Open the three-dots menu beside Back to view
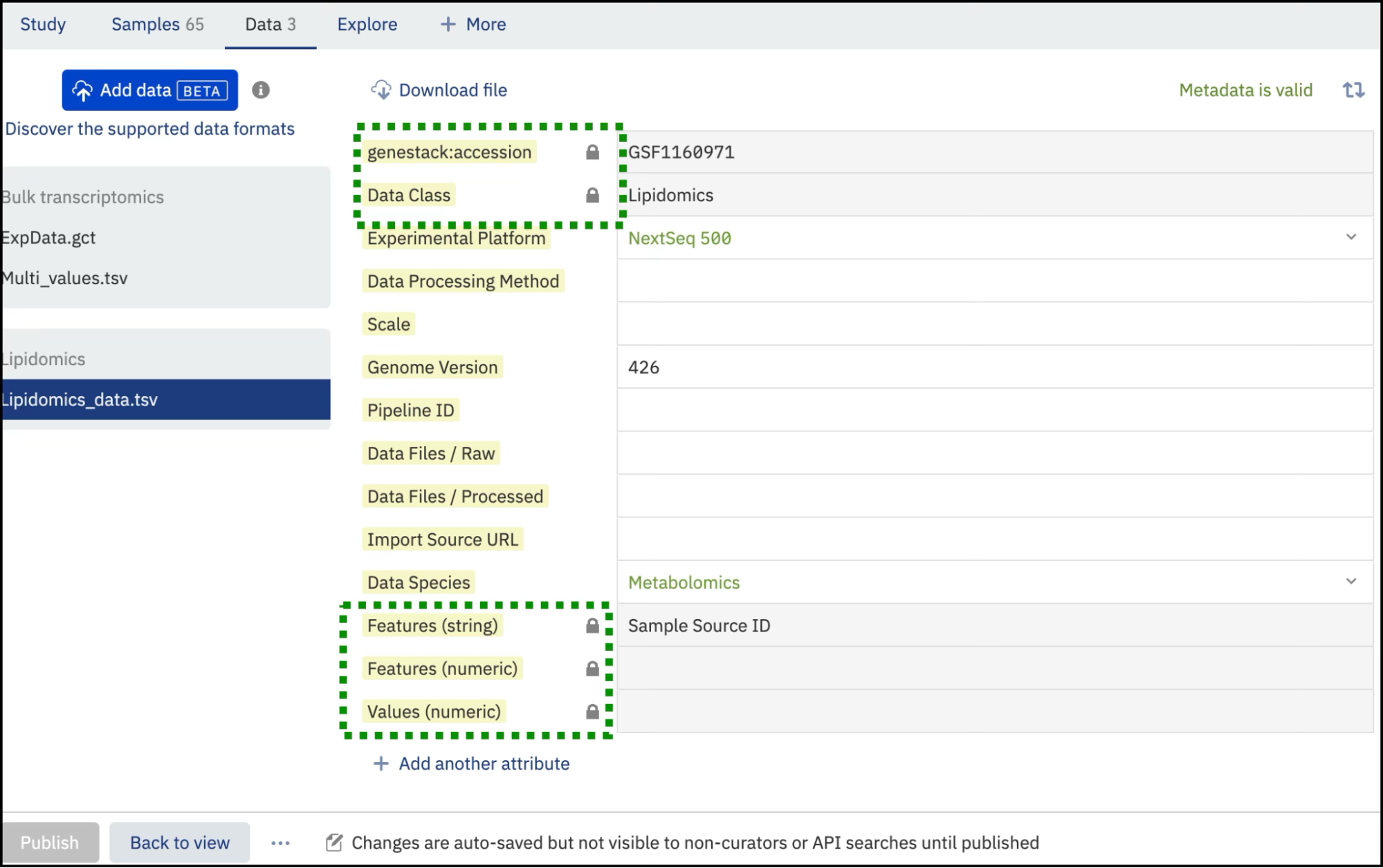Screen dimensions: 1383x868 [280, 842]
